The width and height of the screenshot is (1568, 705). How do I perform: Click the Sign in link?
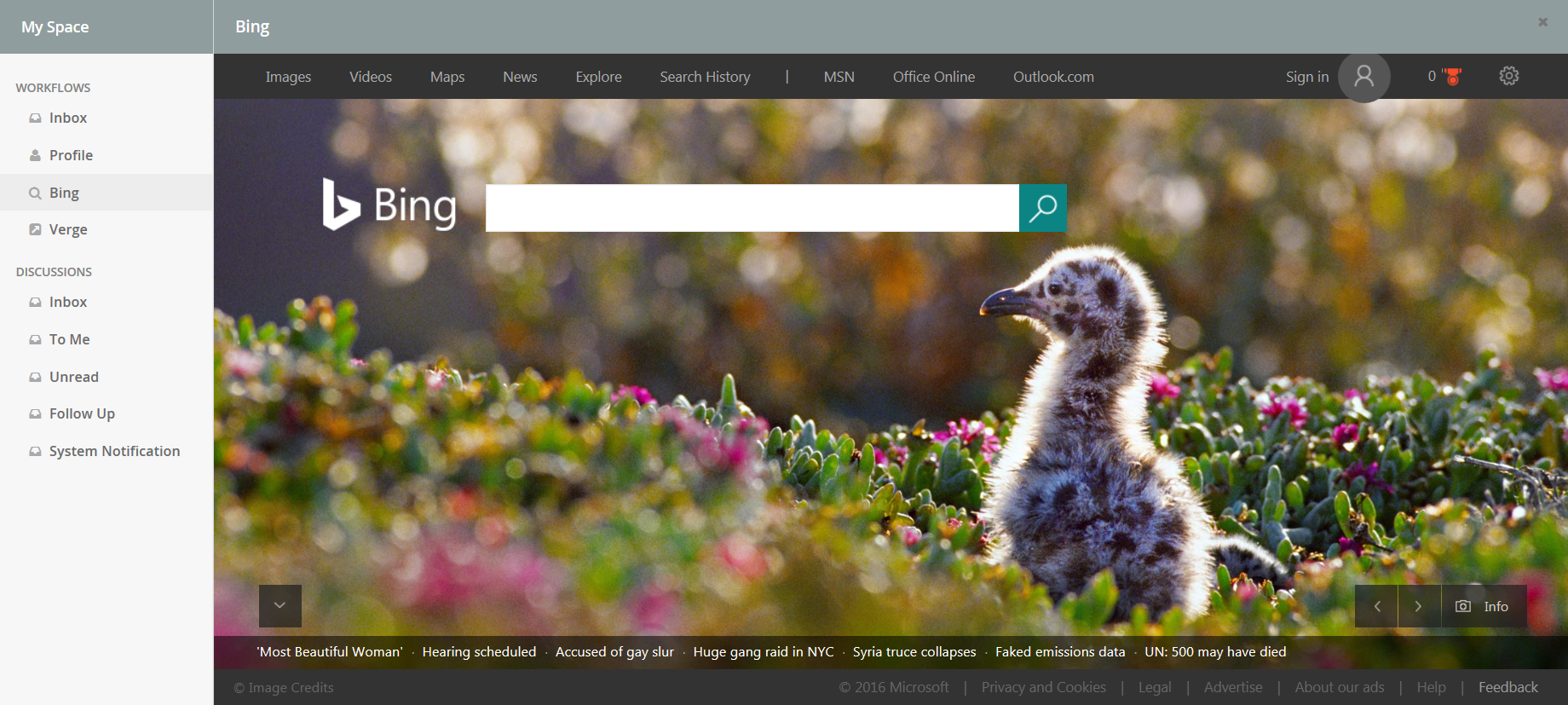[1306, 77]
